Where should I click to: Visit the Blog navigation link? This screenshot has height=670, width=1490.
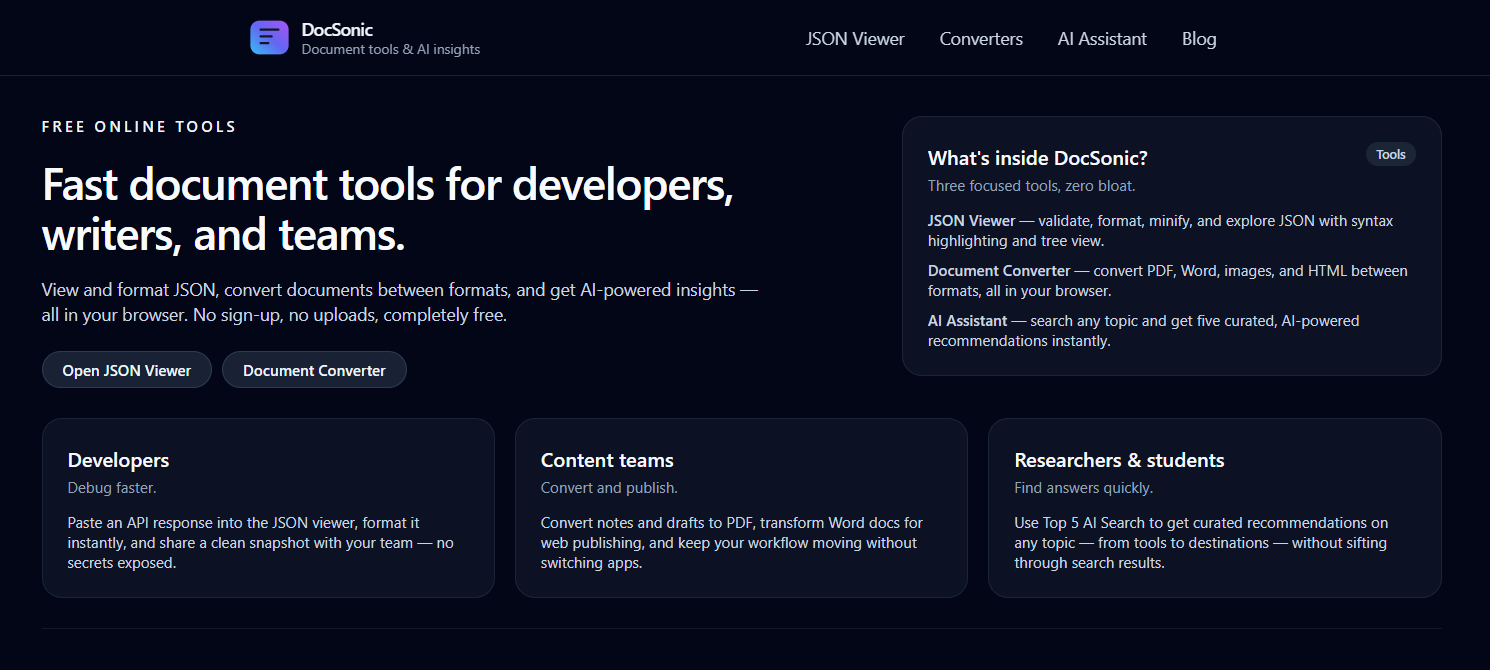pyautogui.click(x=1199, y=39)
